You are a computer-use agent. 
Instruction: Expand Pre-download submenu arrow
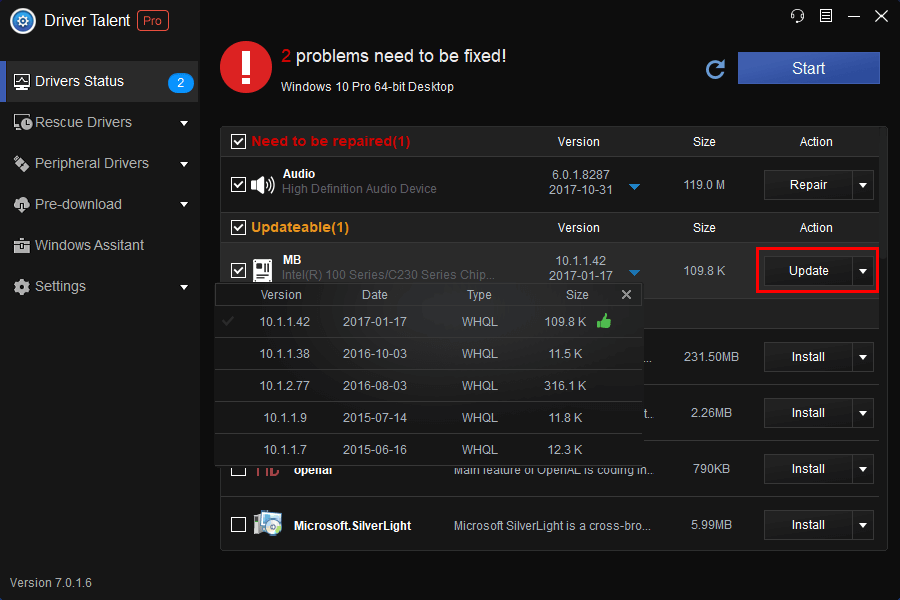[184, 204]
